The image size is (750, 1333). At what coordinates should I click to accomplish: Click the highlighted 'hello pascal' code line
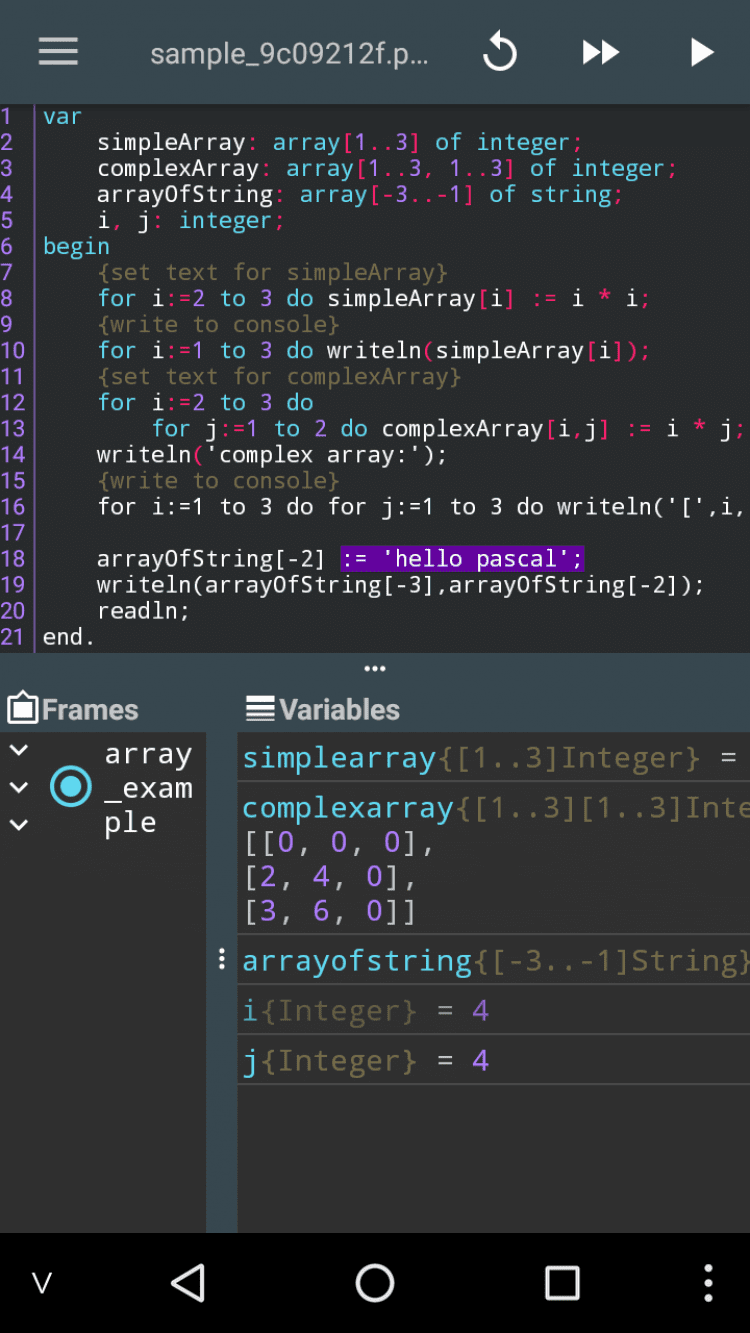coord(340,558)
